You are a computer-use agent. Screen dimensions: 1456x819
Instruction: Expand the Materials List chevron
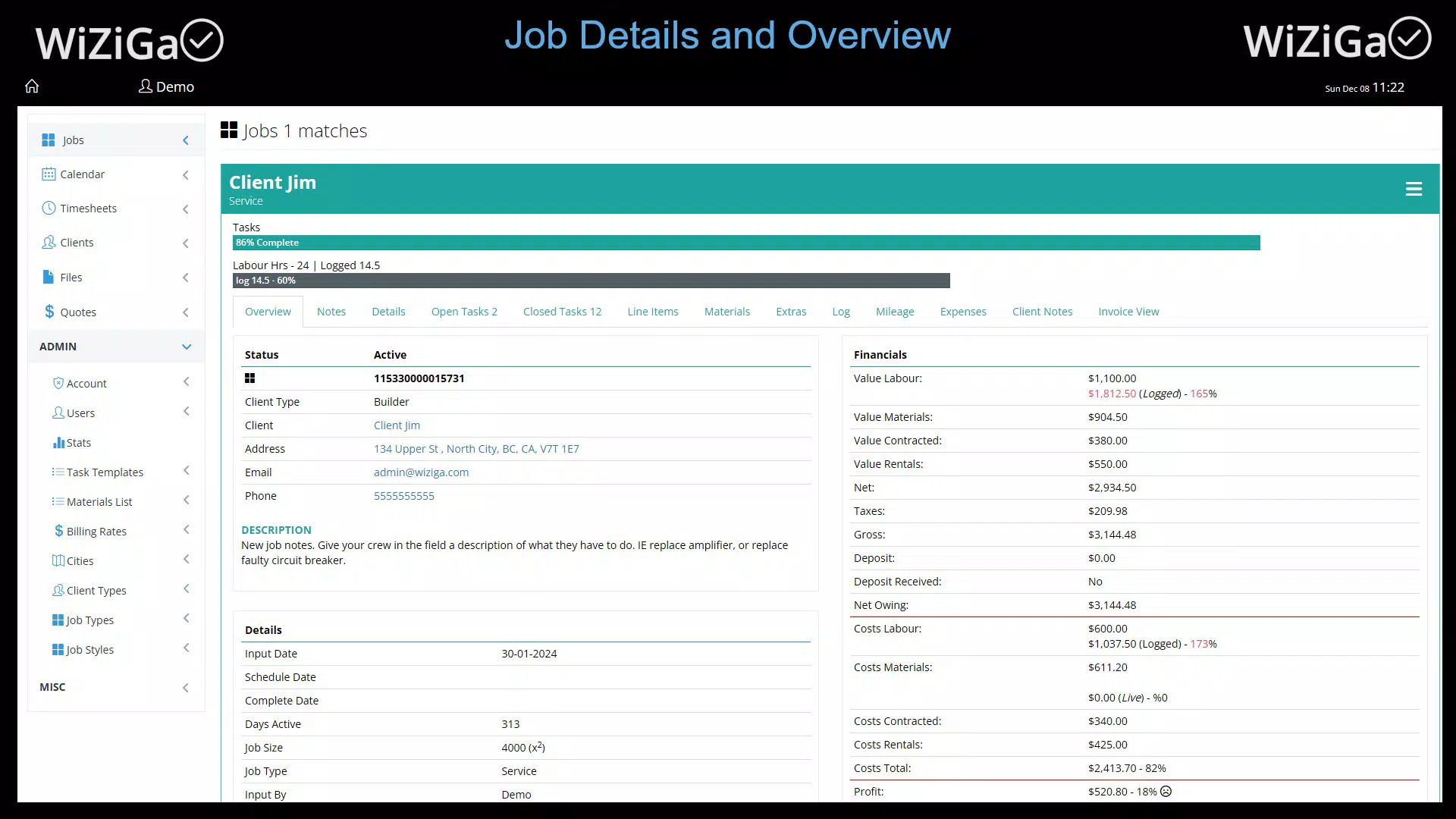[x=187, y=500]
